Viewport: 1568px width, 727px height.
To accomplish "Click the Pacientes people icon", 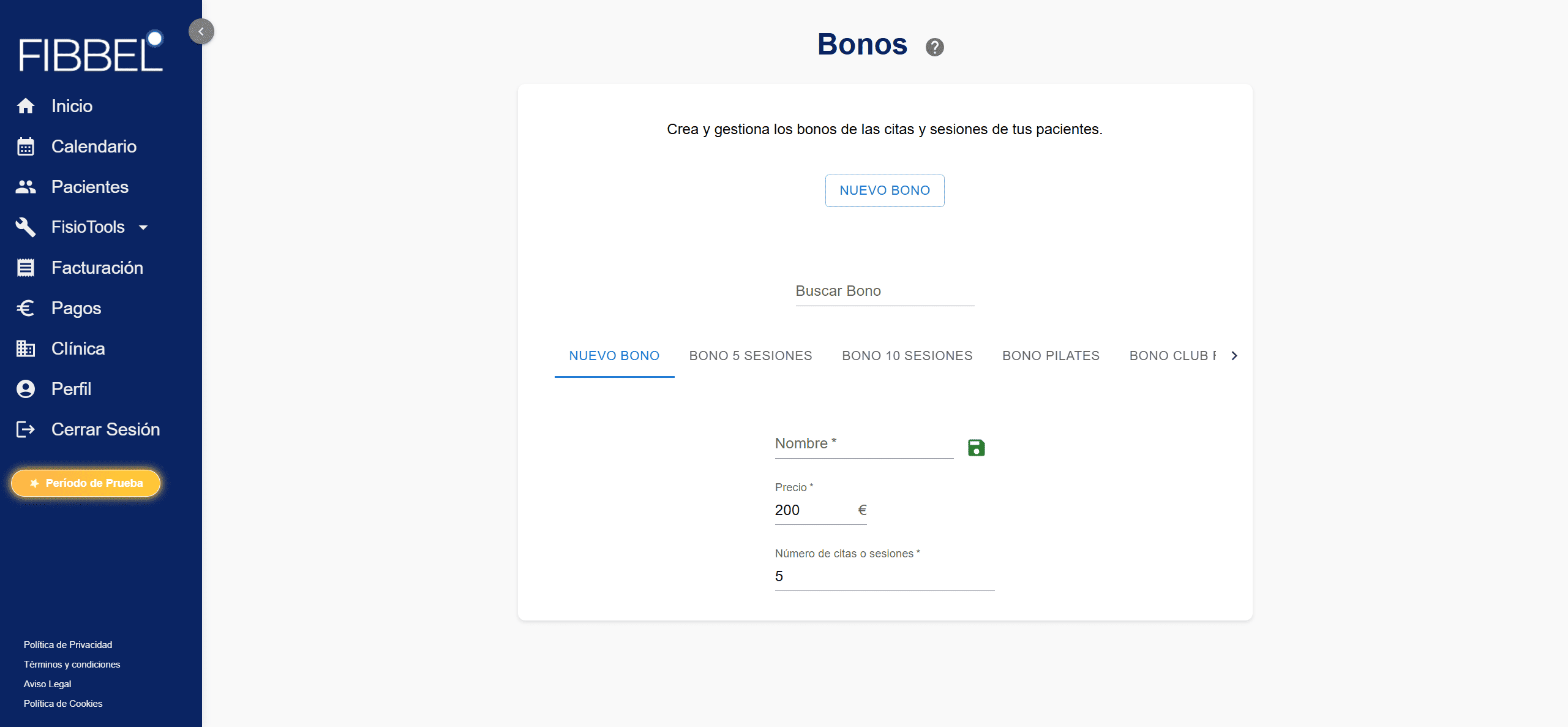I will (26, 187).
